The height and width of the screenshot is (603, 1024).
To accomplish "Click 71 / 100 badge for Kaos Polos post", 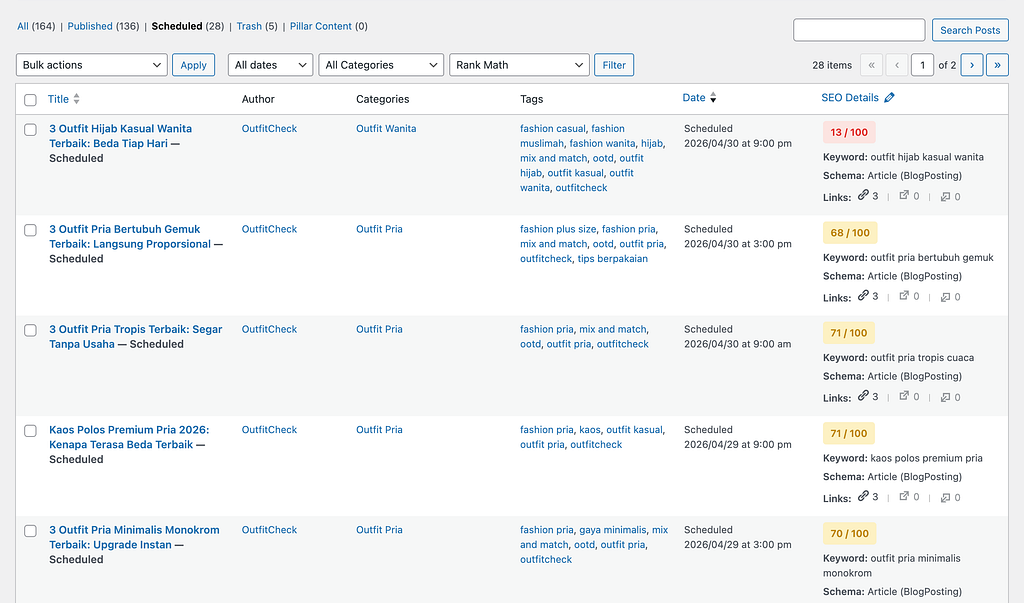I will pyautogui.click(x=848, y=433).
